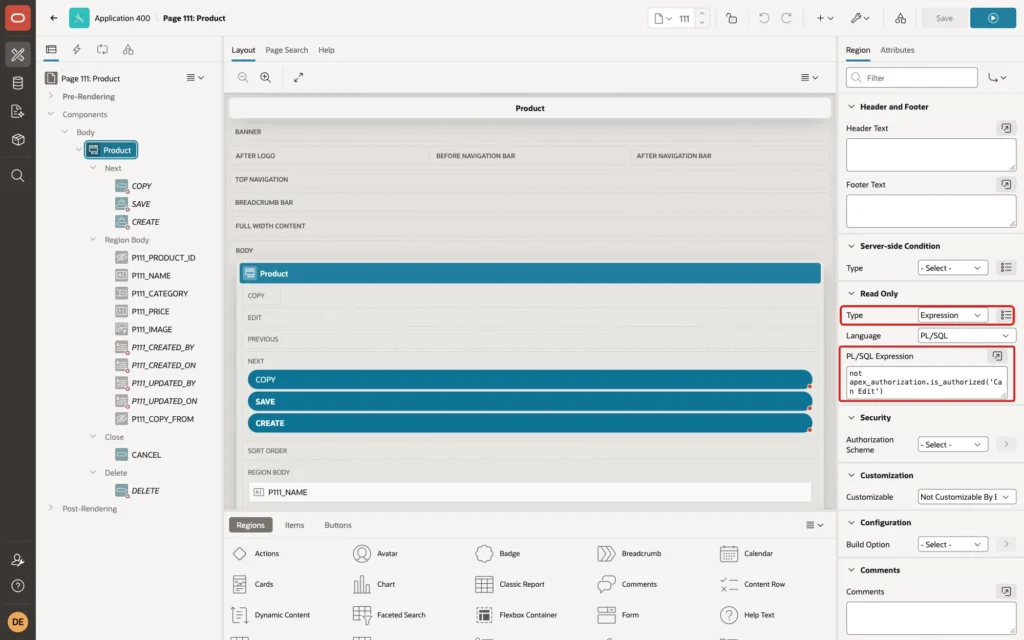This screenshot has width=1024, height=640.
Task: Click the page lock icon in top toolbar
Action: pos(731,18)
